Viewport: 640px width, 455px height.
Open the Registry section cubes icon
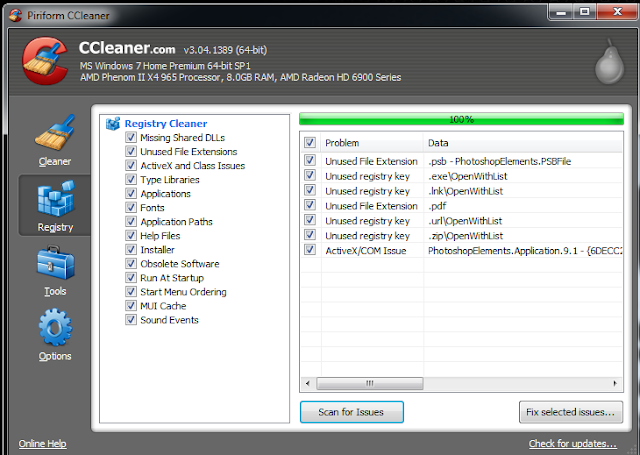pos(55,198)
